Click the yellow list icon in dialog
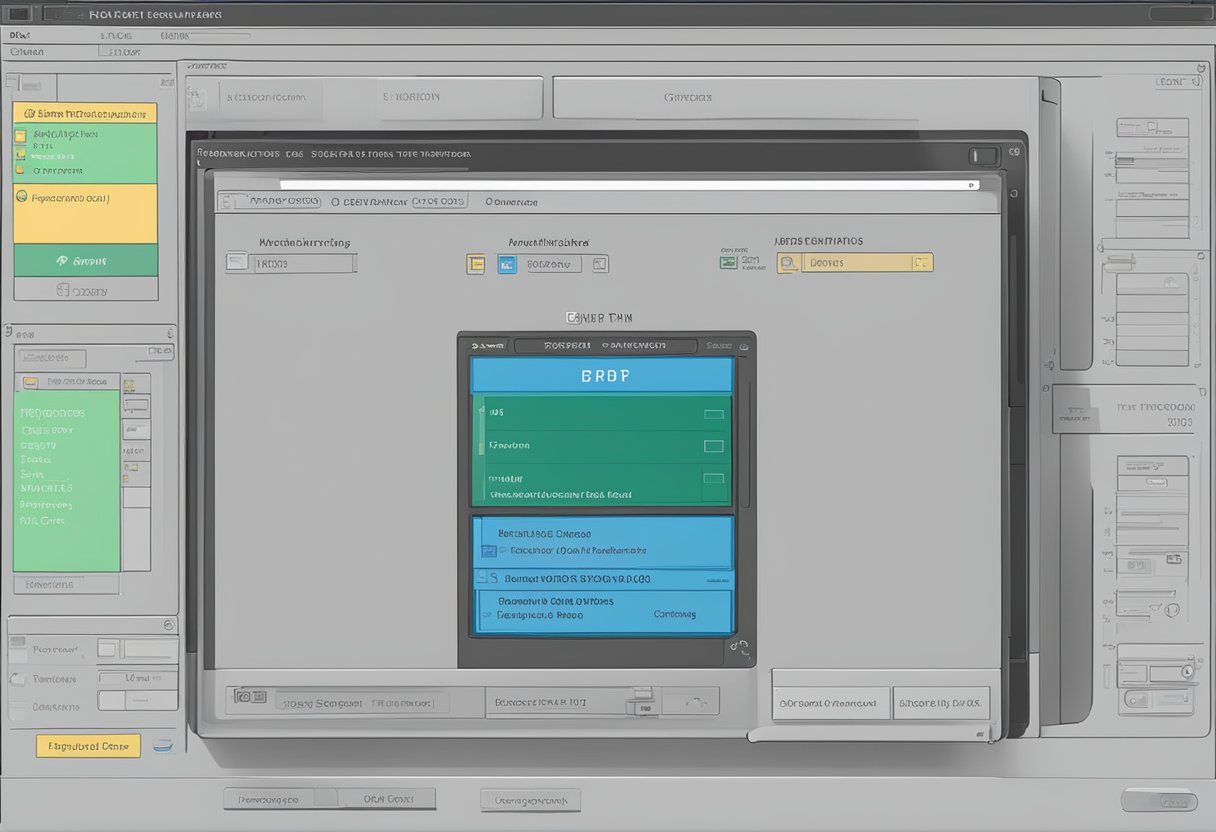1216x832 pixels. (x=476, y=264)
